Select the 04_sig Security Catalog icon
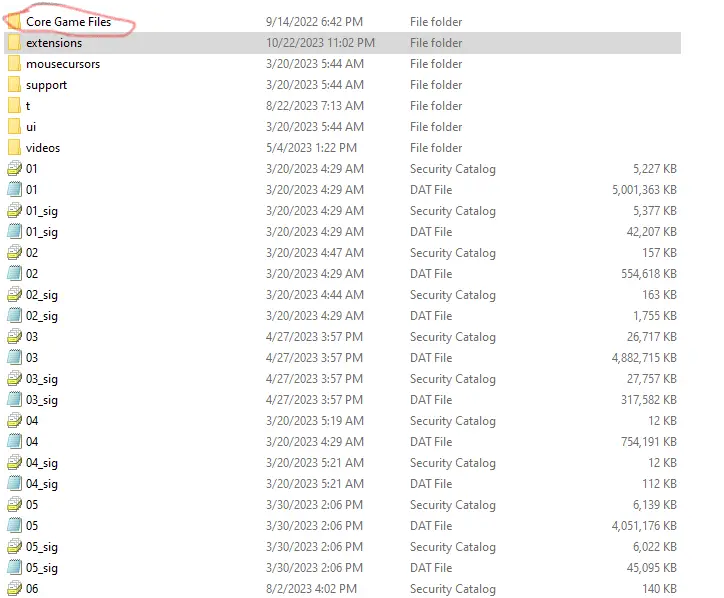724x598 pixels. 14,463
